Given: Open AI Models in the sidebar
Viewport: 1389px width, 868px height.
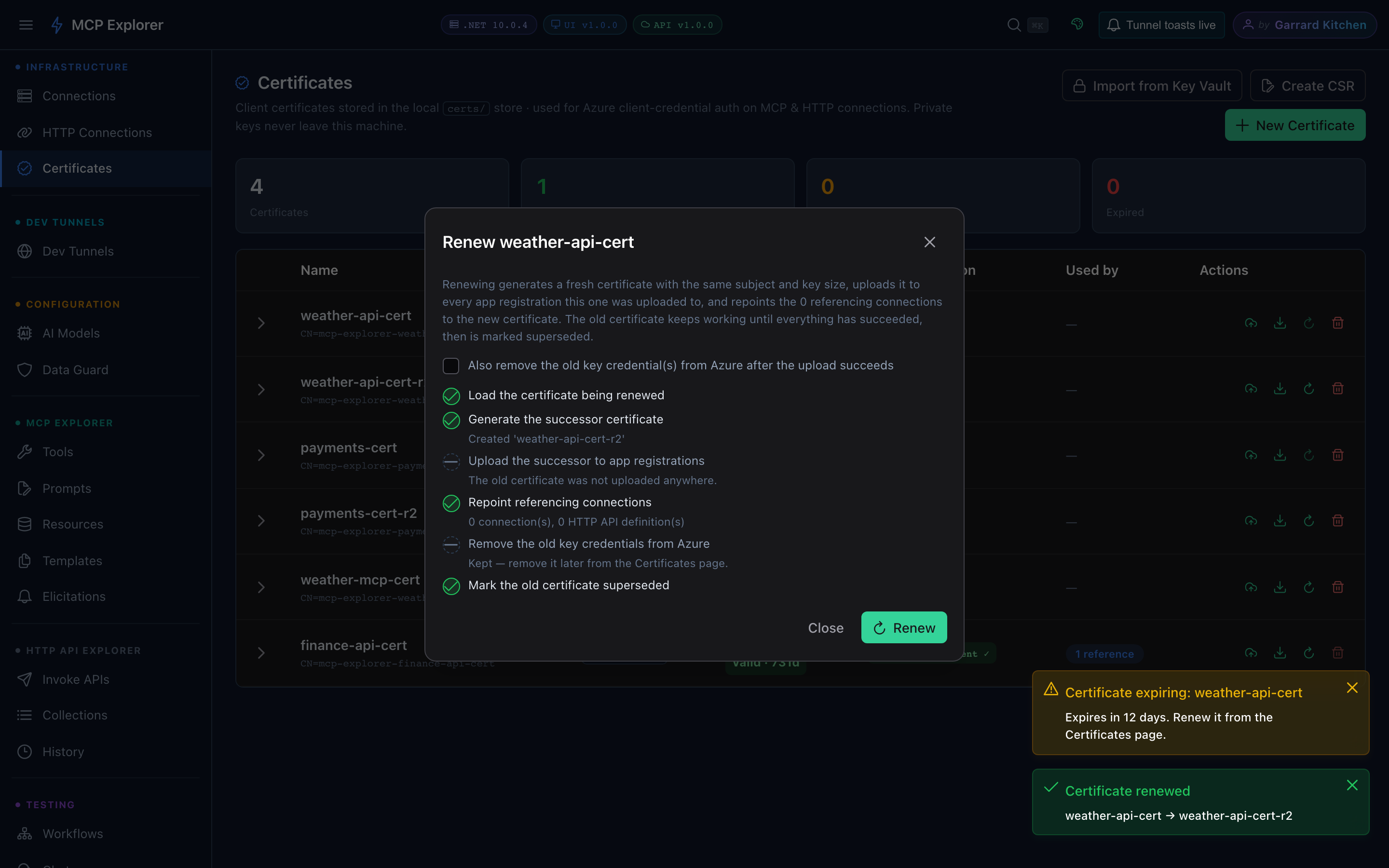Looking at the screenshot, I should click(x=106, y=333).
